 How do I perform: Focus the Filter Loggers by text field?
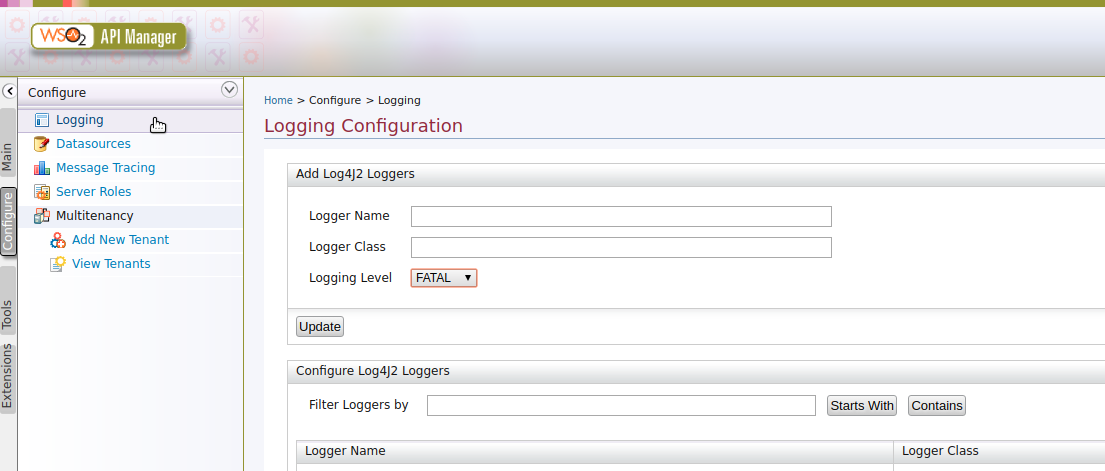click(x=622, y=405)
